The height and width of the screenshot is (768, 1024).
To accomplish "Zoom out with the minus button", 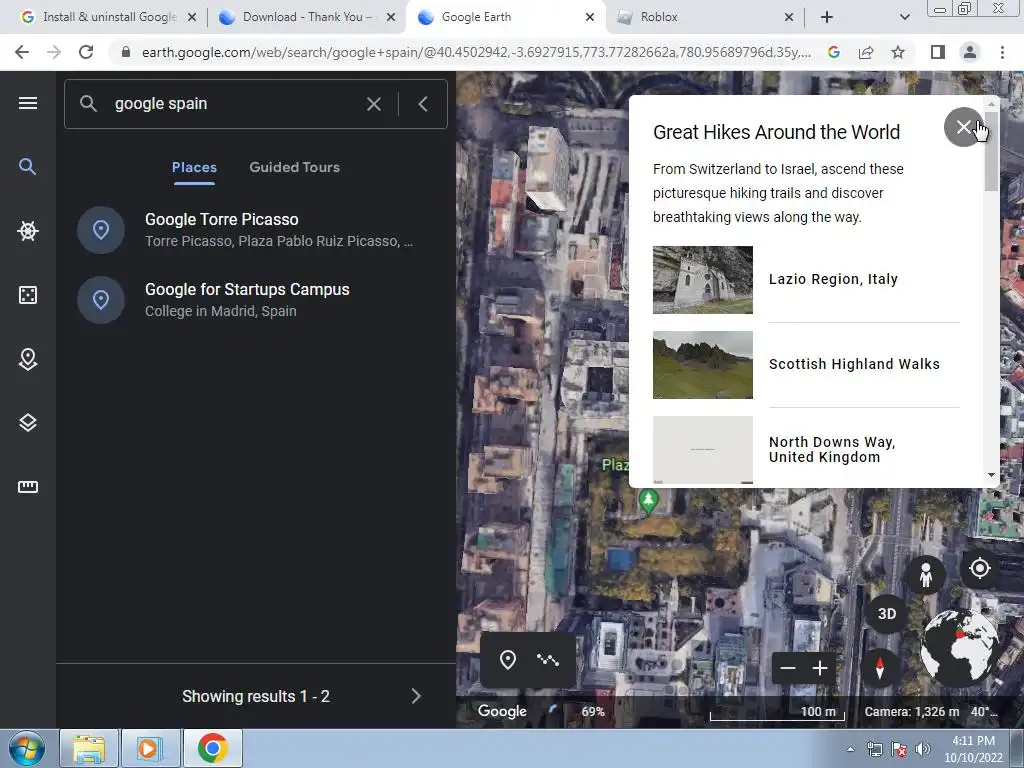I will point(788,668).
